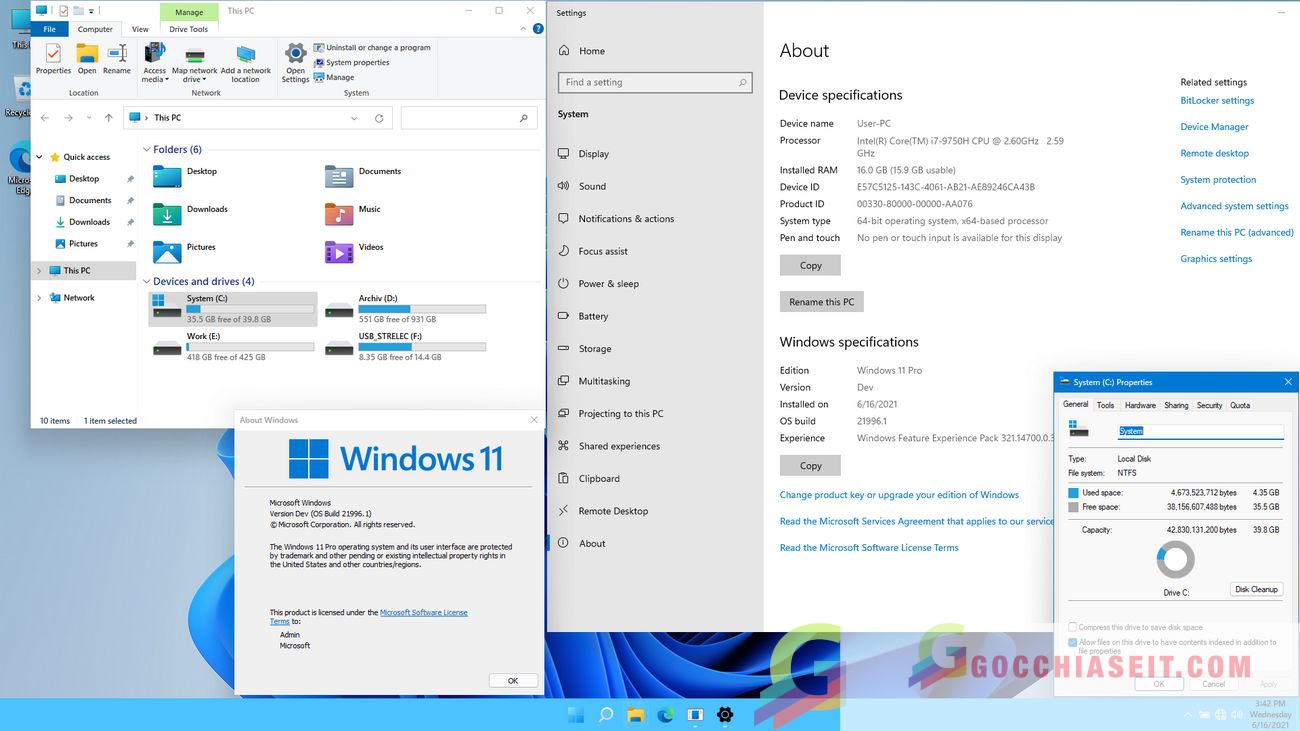1300x731 pixels.
Task: Open Advanced system settings link
Action: (x=1234, y=206)
